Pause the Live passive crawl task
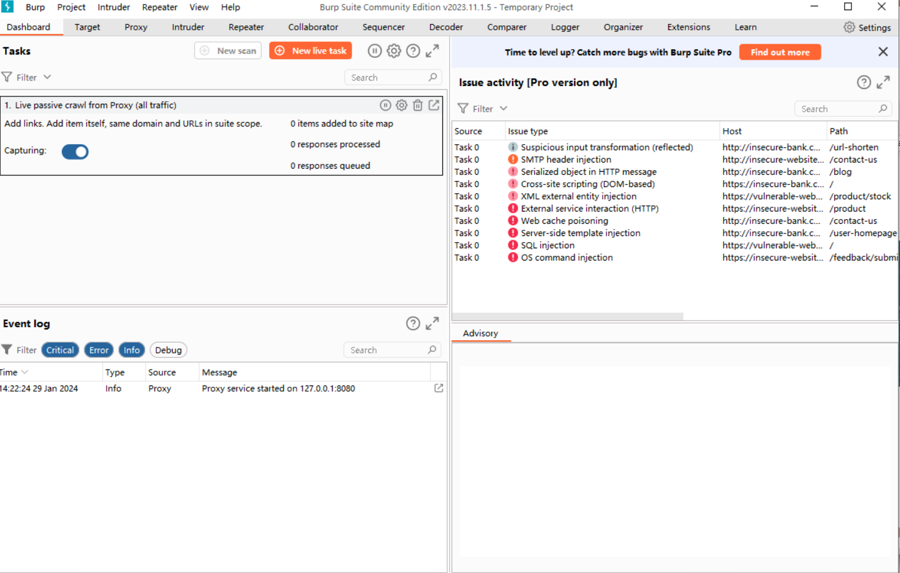900x573 pixels. [x=385, y=105]
